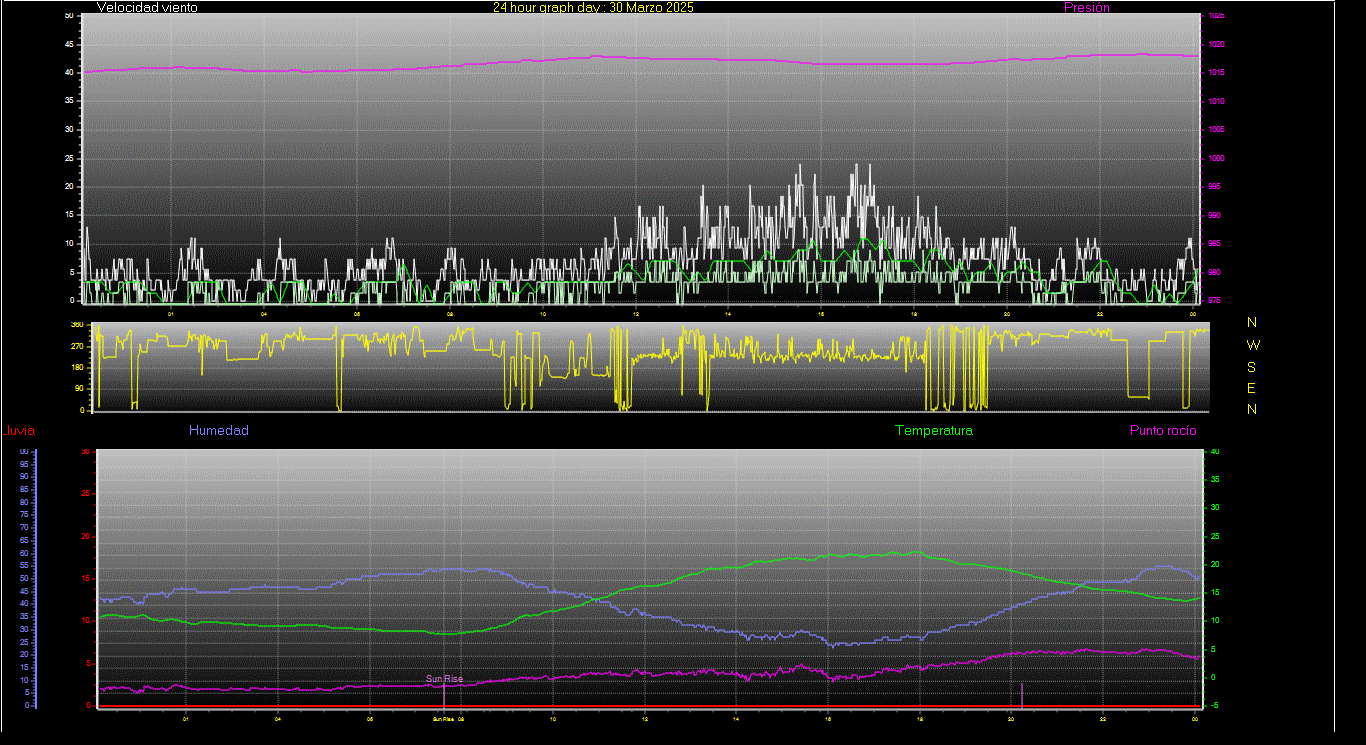This screenshot has height=745, width=1366.
Task: Select the "24 hour graph day : 30 Marzo 2025" heading
Action: click(x=593, y=7)
